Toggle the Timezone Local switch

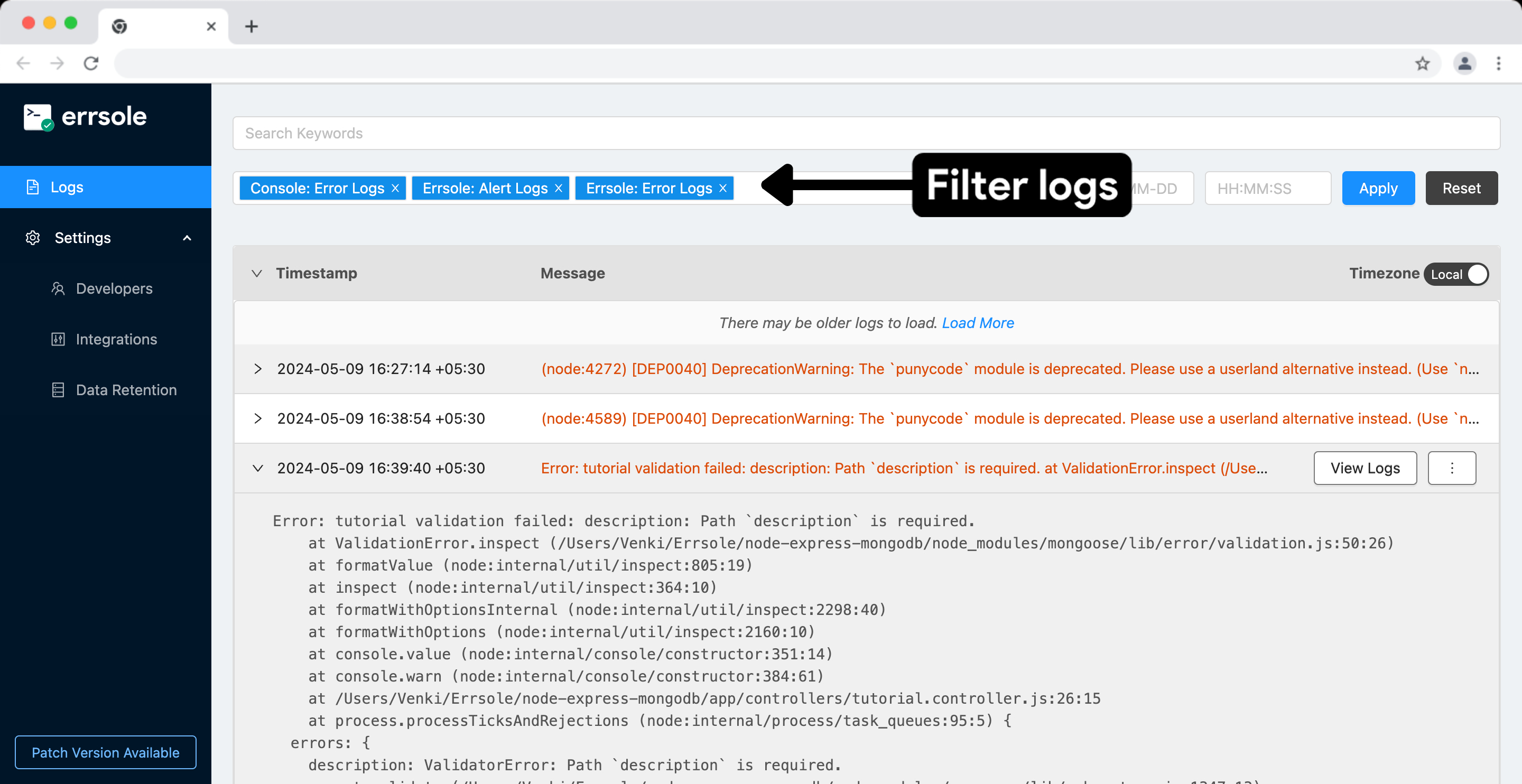(x=1456, y=274)
